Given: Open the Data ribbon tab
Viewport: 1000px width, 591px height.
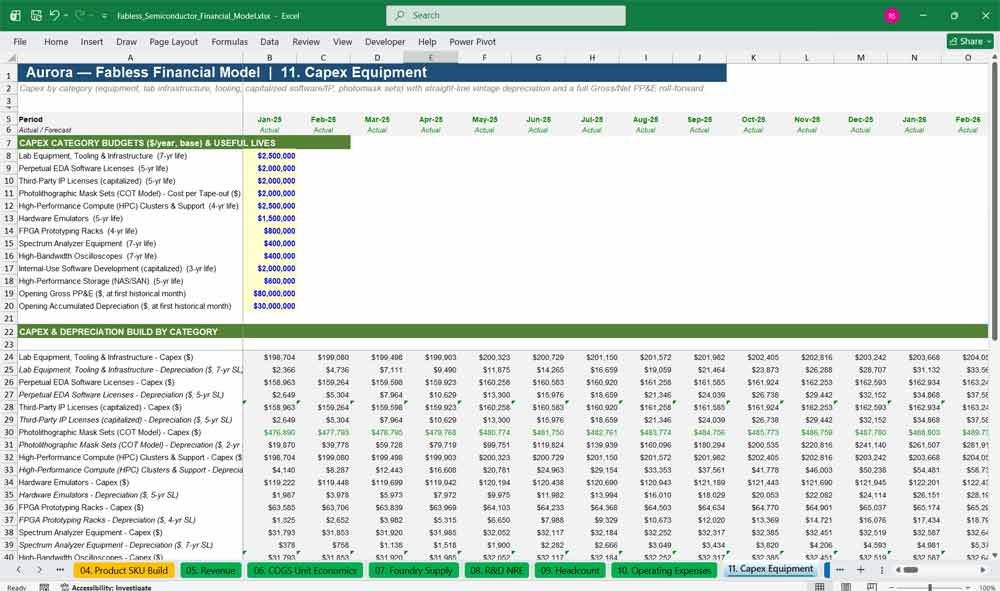Looking at the screenshot, I should (269, 41).
